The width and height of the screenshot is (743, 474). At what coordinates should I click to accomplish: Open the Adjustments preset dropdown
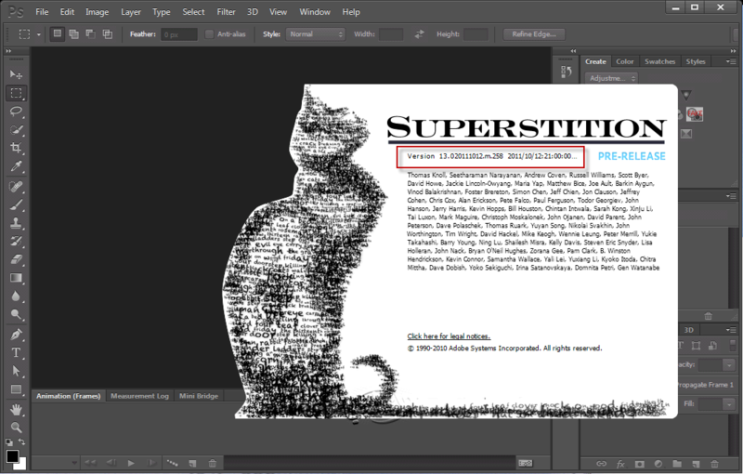coord(611,78)
